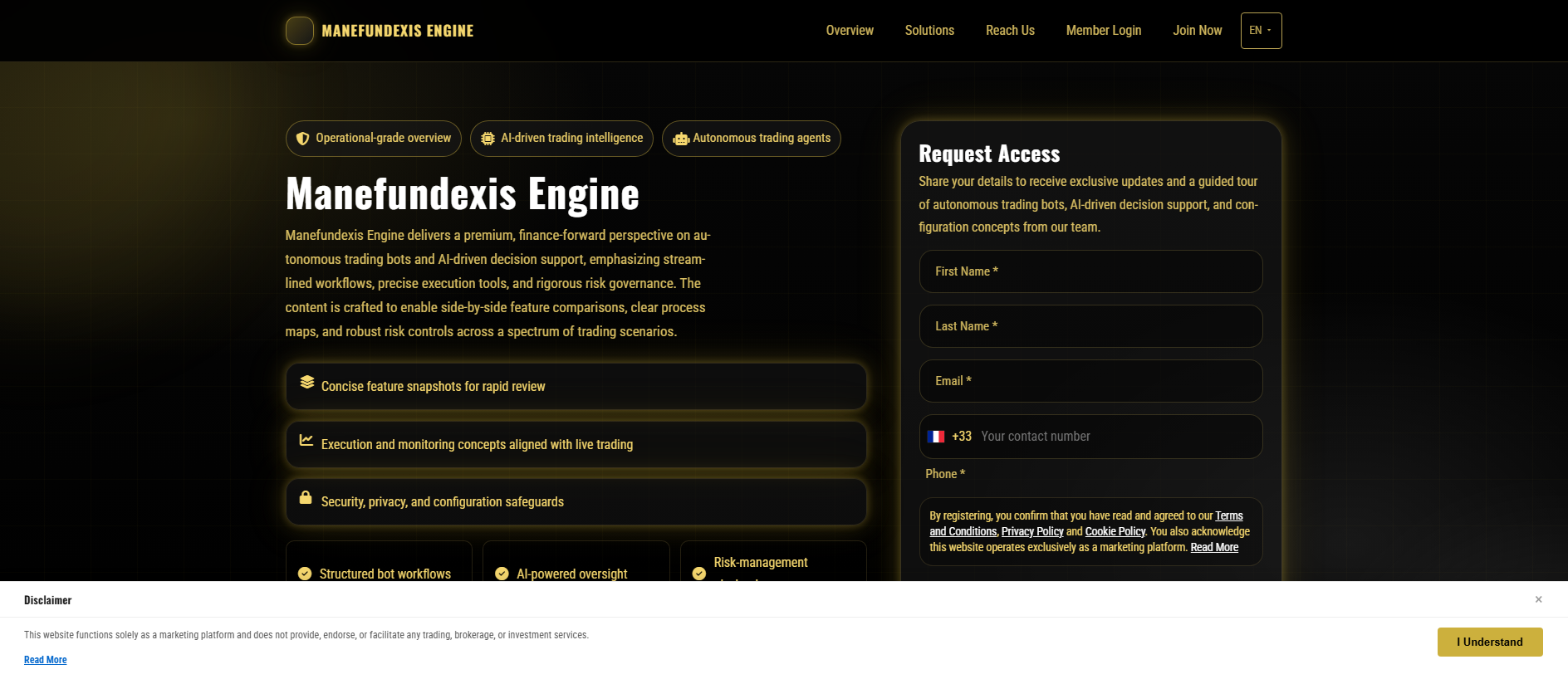Click the lock icon beside Security, privacy
Viewport: 1568px width, 679px height.
[x=306, y=497]
